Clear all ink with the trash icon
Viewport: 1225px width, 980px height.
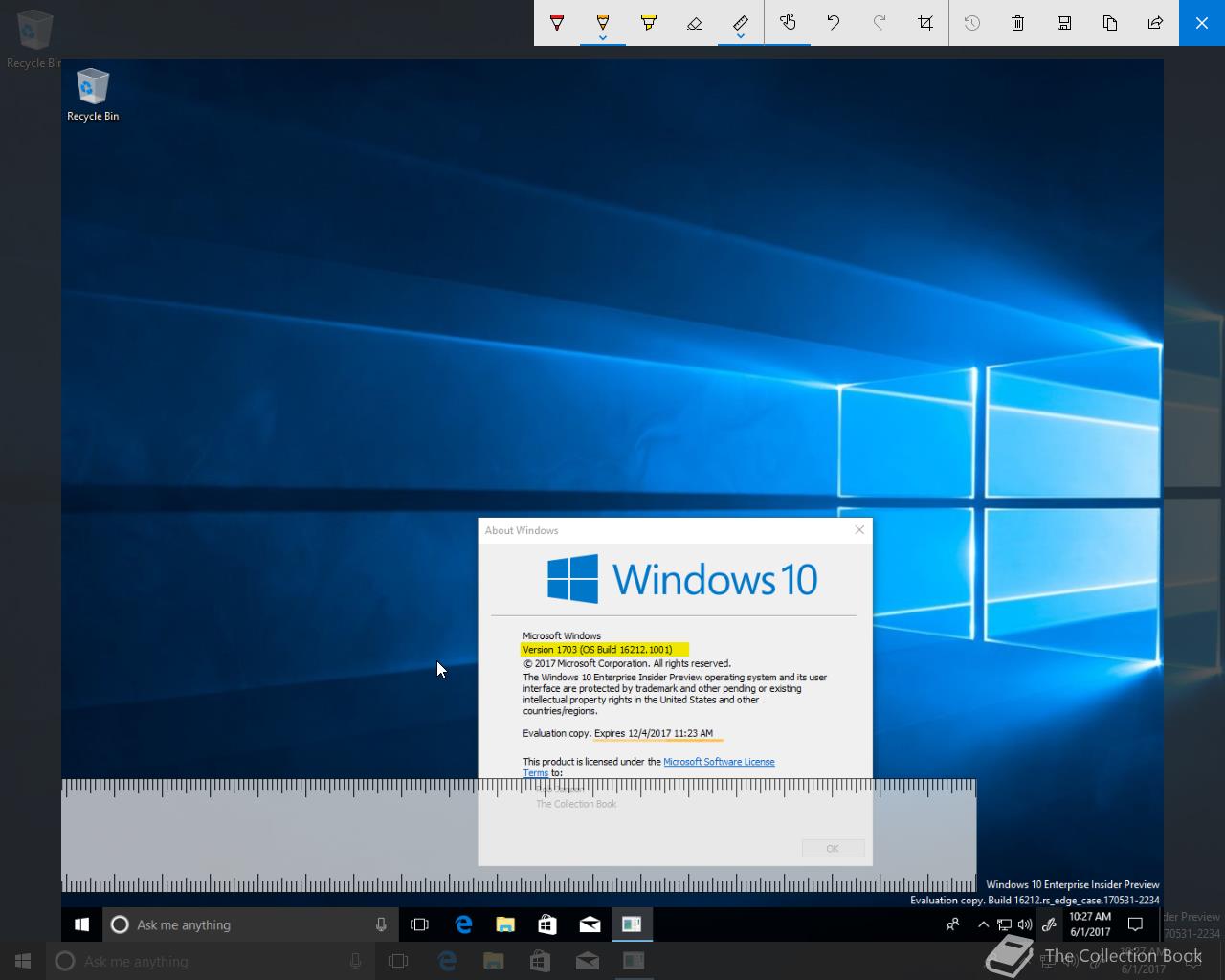1018,23
